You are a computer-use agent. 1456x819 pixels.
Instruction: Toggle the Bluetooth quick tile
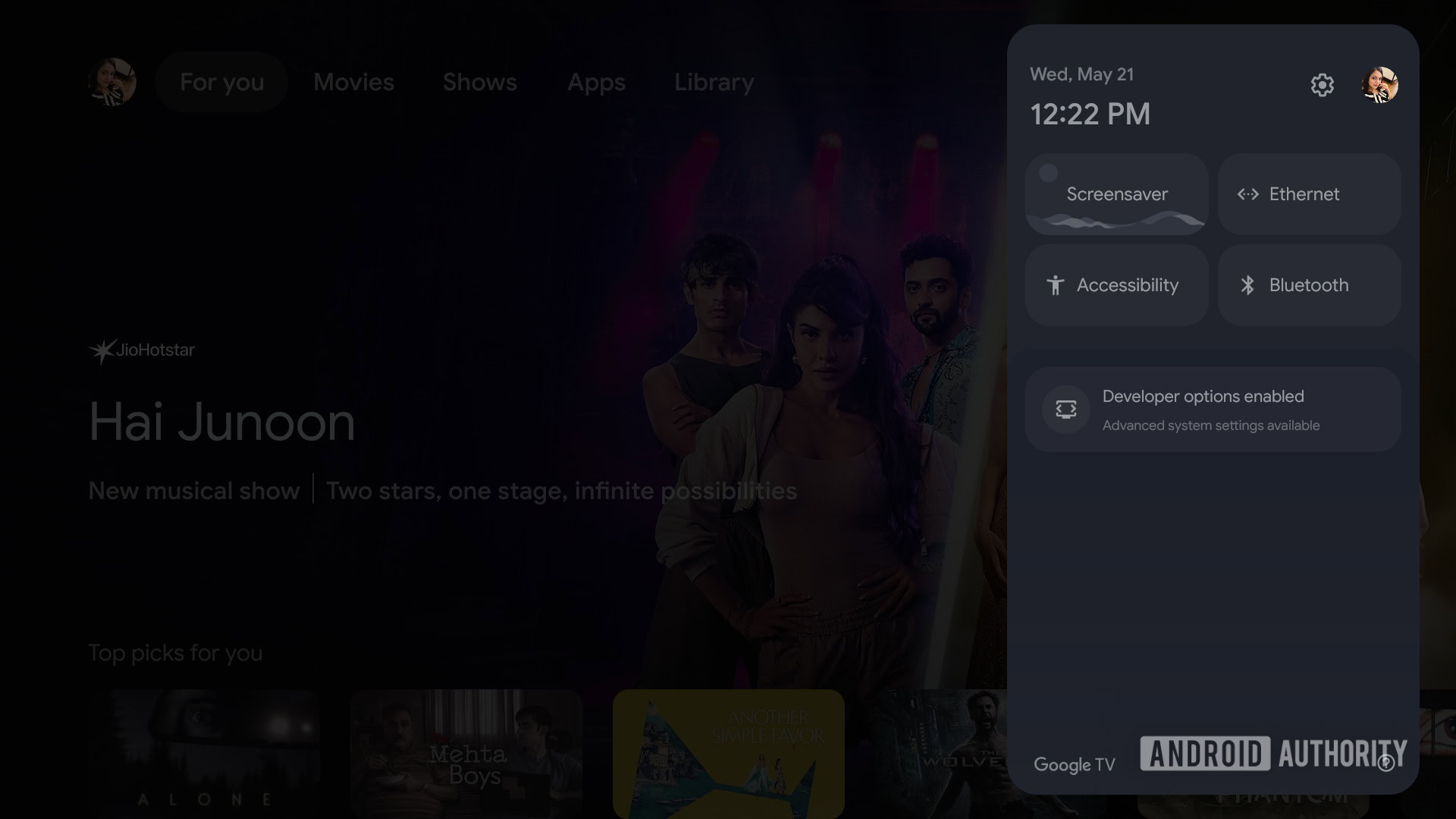click(x=1309, y=285)
